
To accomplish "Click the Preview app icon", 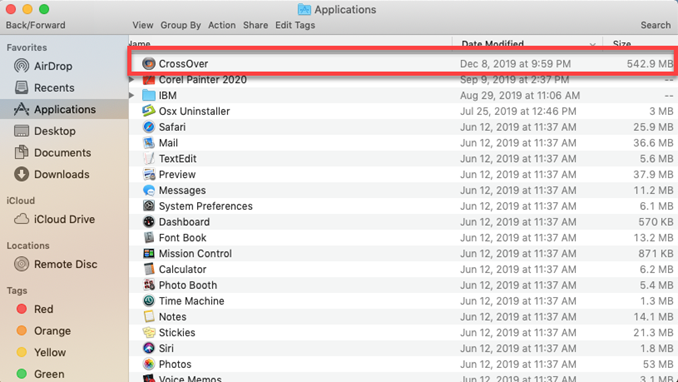I will pos(149,174).
